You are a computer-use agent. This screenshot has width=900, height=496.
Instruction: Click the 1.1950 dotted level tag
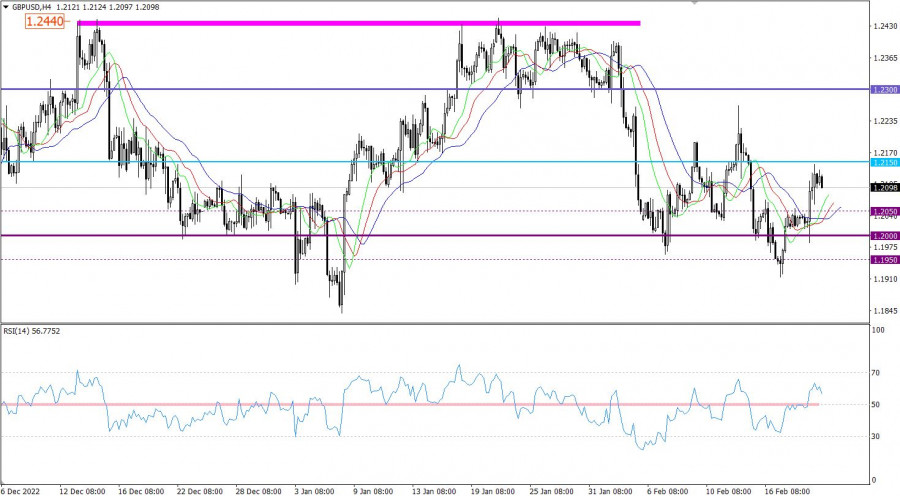tap(884, 260)
